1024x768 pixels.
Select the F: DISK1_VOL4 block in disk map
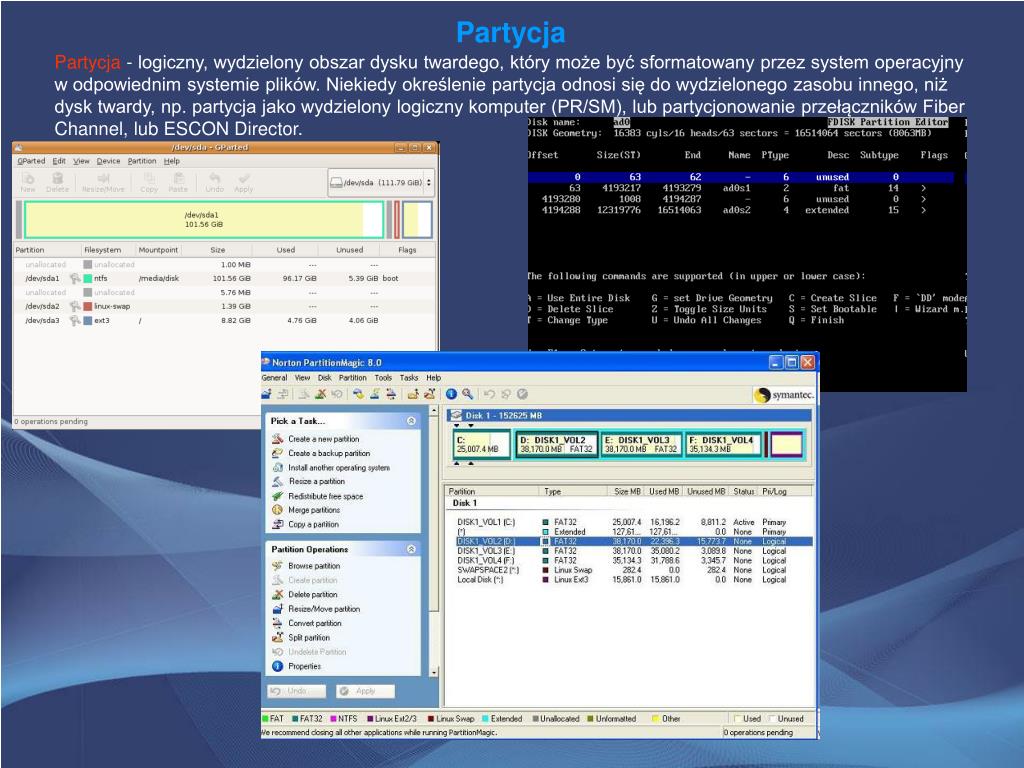[724, 445]
